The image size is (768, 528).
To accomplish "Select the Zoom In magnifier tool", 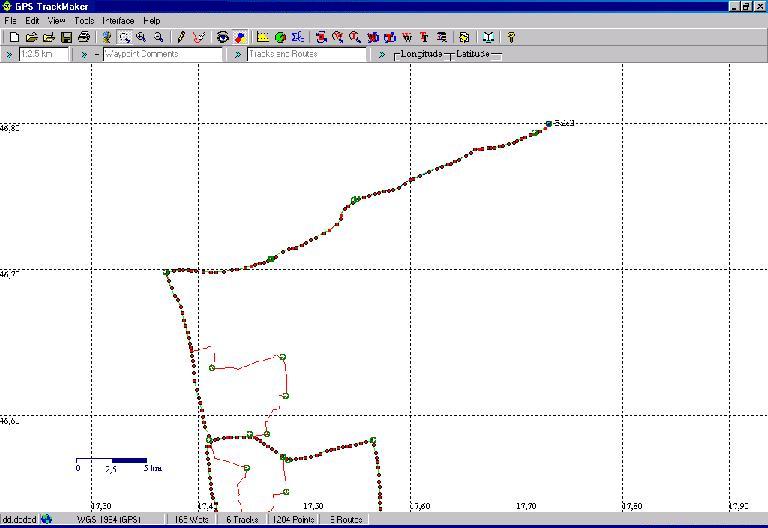I will 141,37.
